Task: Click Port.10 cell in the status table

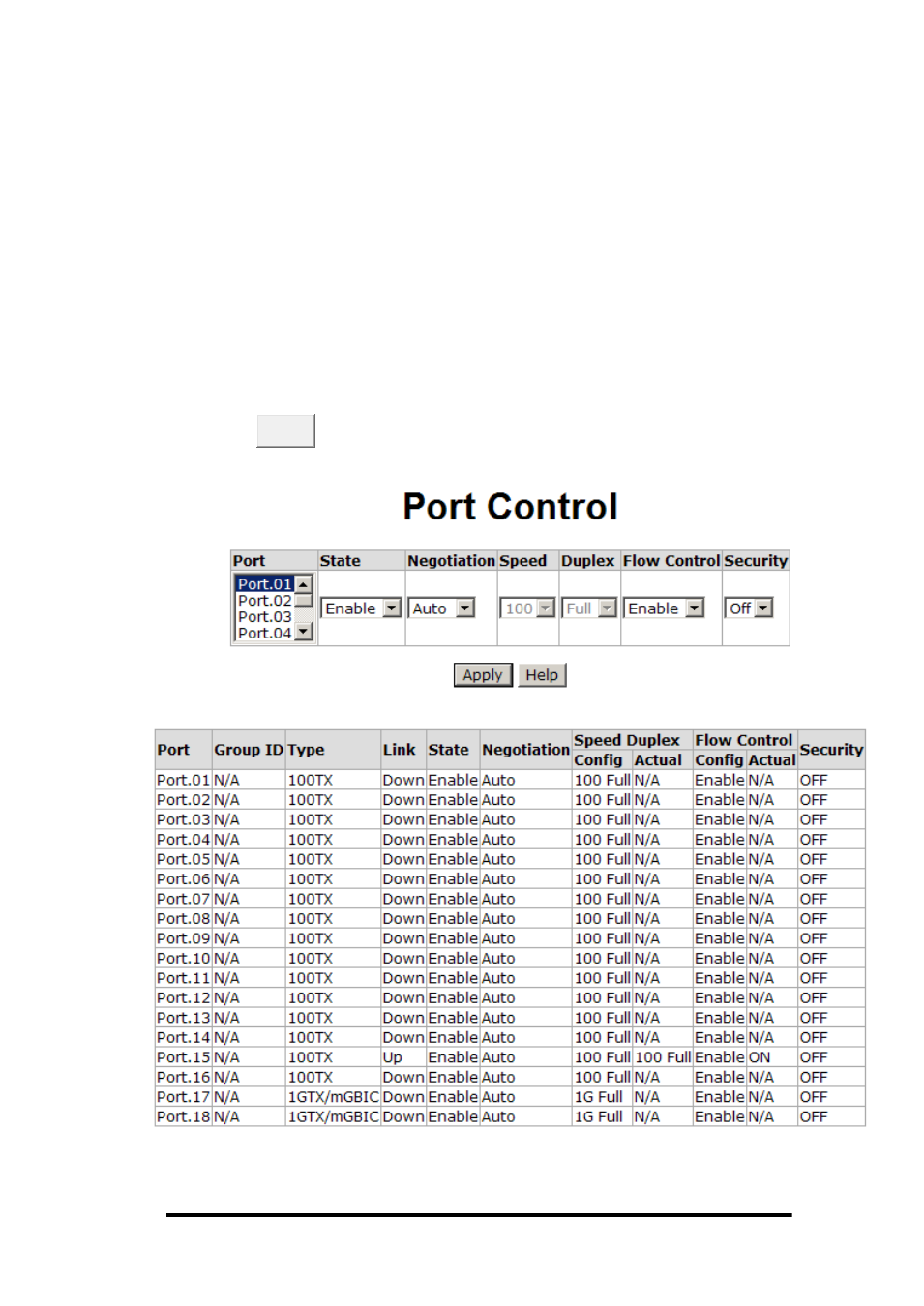Action: pyautogui.click(x=183, y=958)
